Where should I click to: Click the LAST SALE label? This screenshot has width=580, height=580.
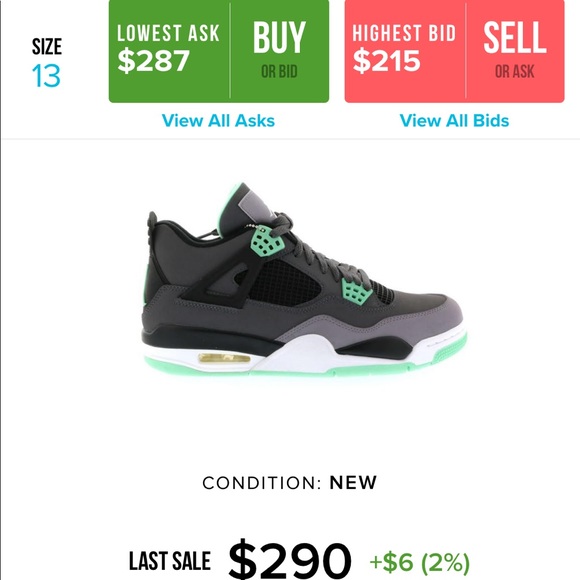pos(170,561)
